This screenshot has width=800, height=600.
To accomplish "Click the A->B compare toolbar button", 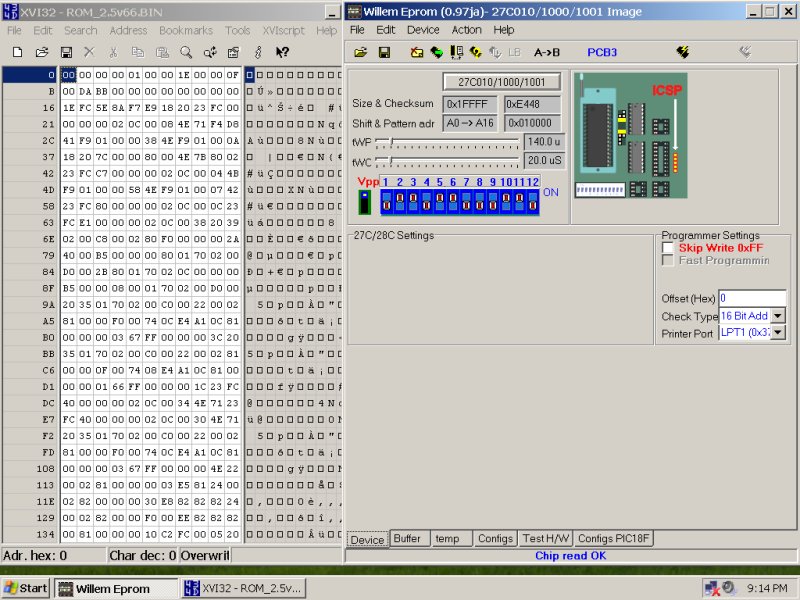I will [x=547, y=52].
